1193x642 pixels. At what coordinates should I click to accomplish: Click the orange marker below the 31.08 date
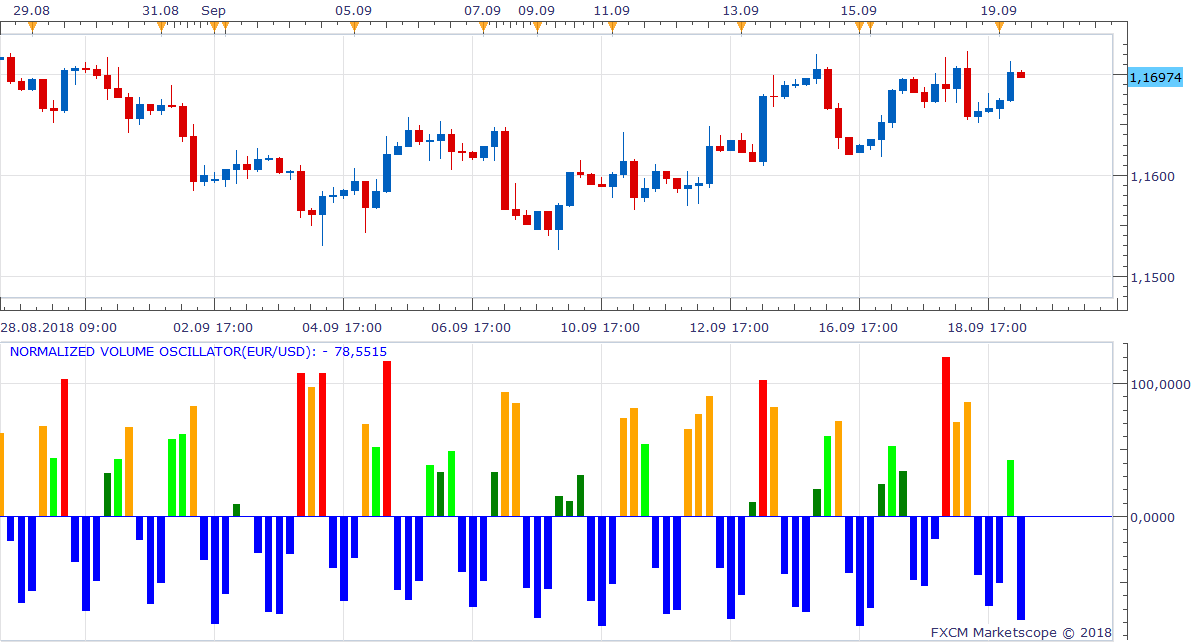tap(161, 27)
